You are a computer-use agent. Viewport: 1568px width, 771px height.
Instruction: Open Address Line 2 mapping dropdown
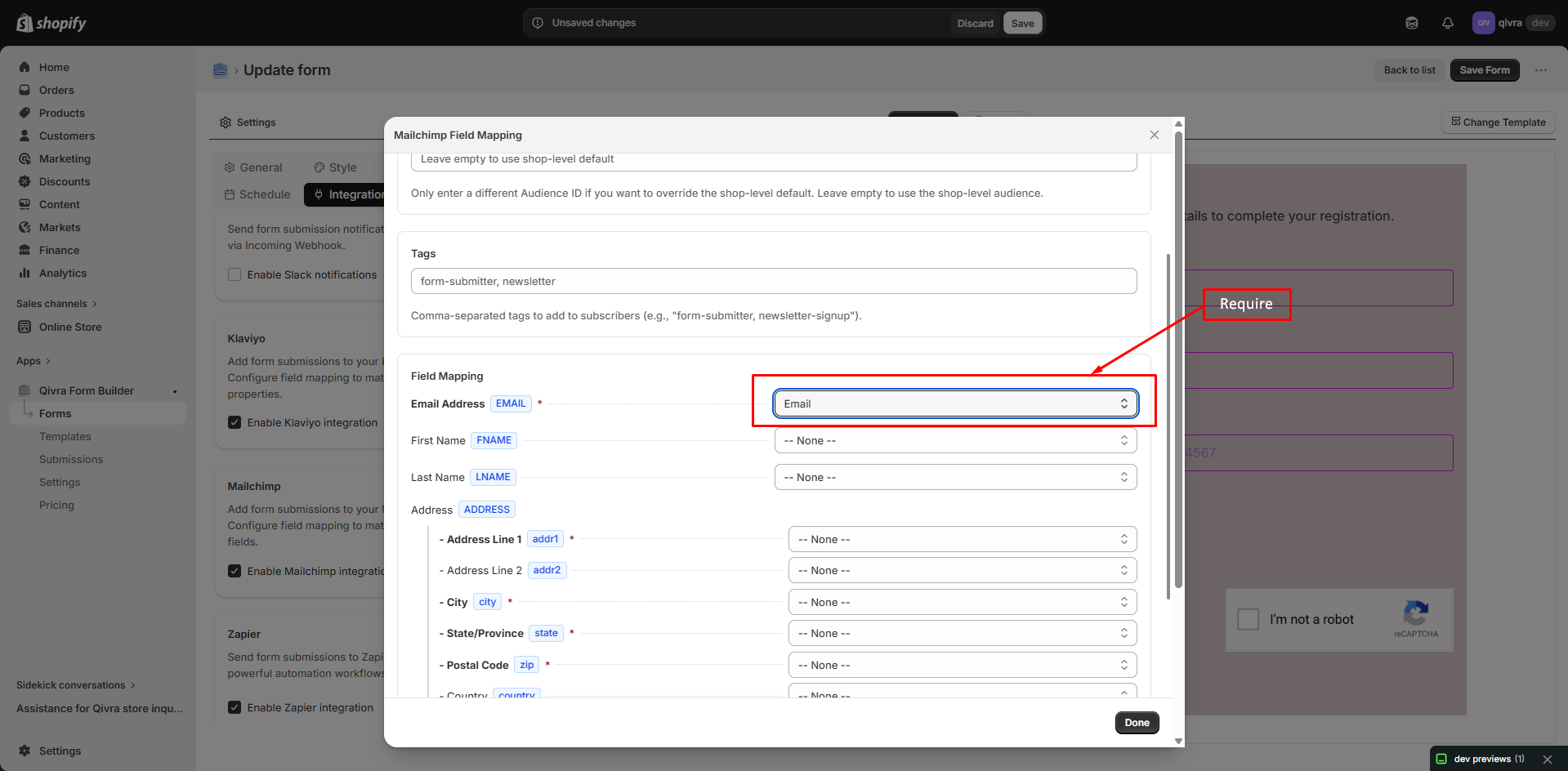coord(963,570)
